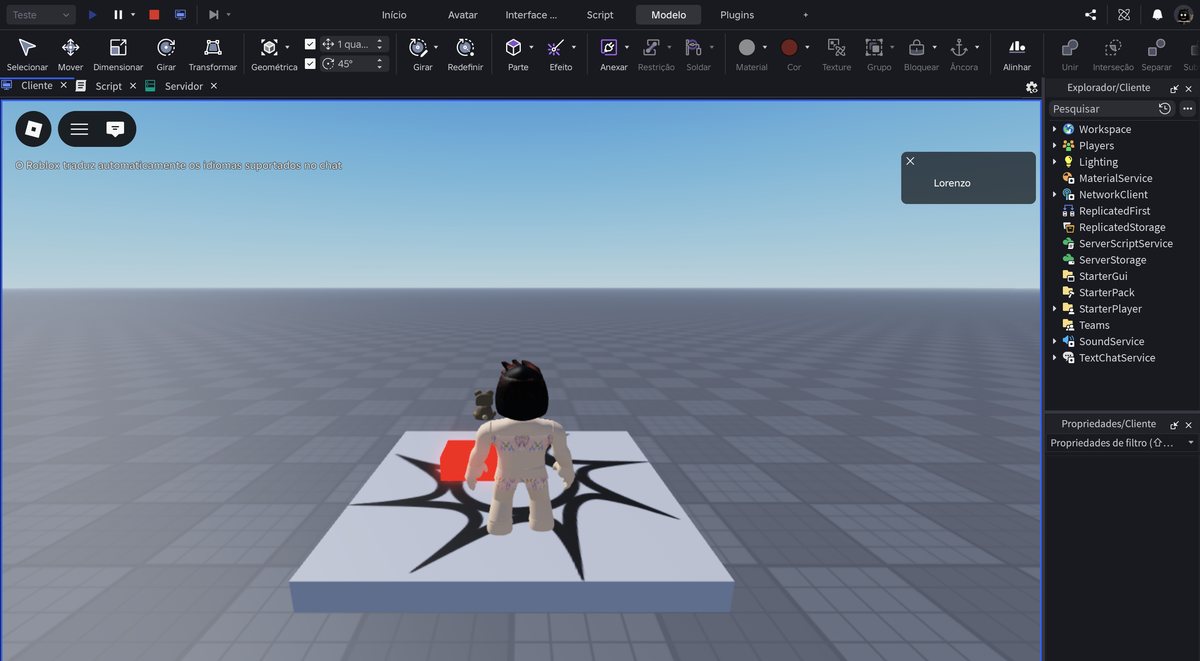Increase the move snap stepper value

tap(379, 41)
